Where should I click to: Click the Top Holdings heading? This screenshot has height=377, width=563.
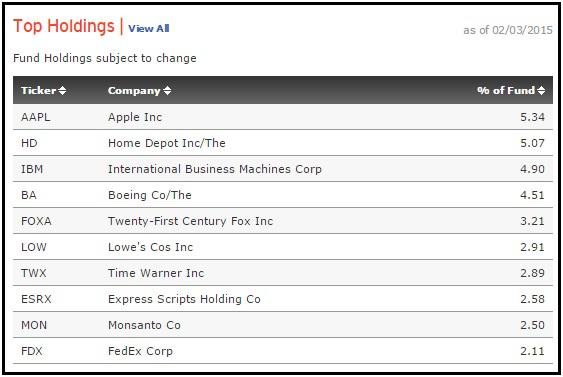(x=64, y=26)
